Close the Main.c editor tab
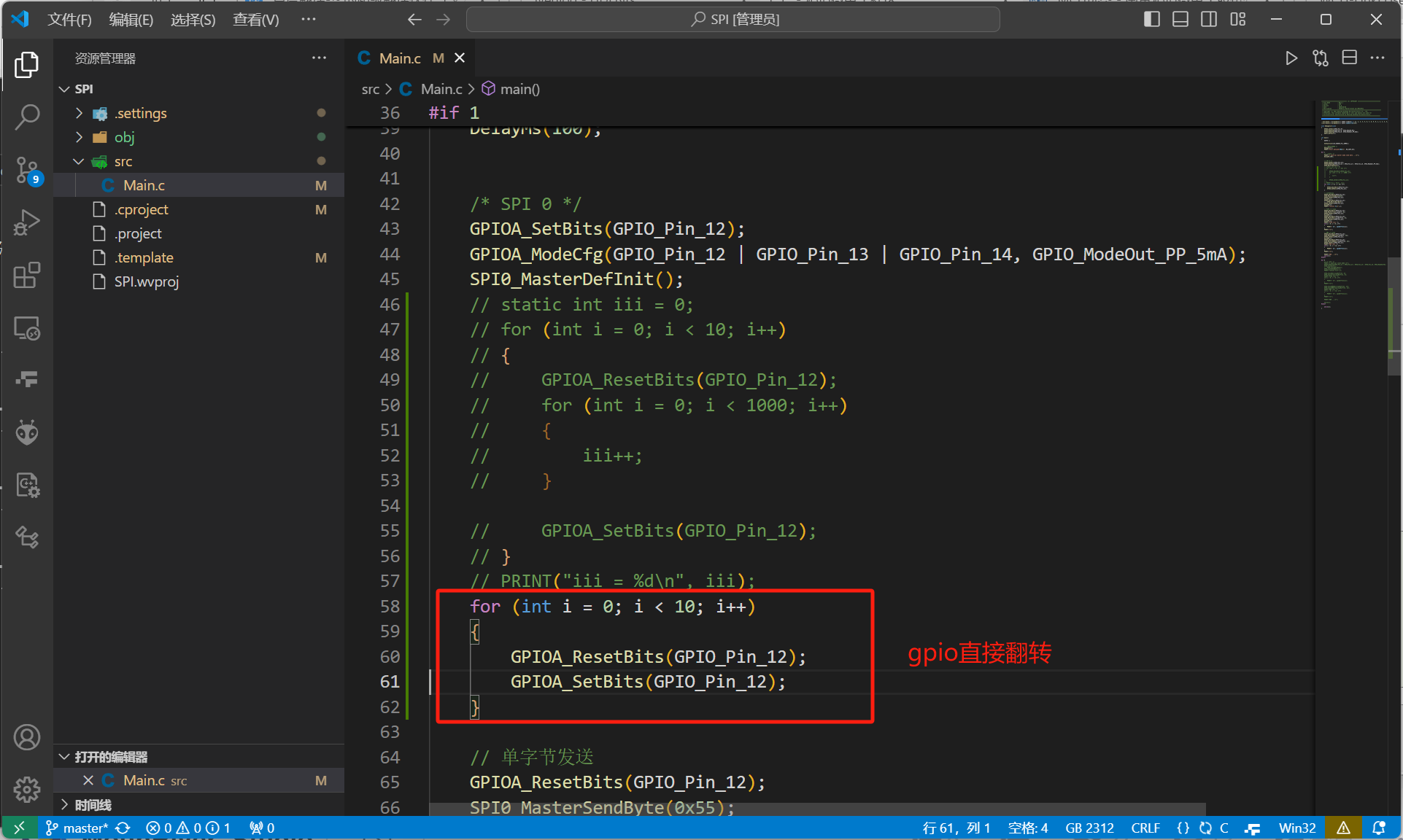The image size is (1403, 840). [460, 58]
